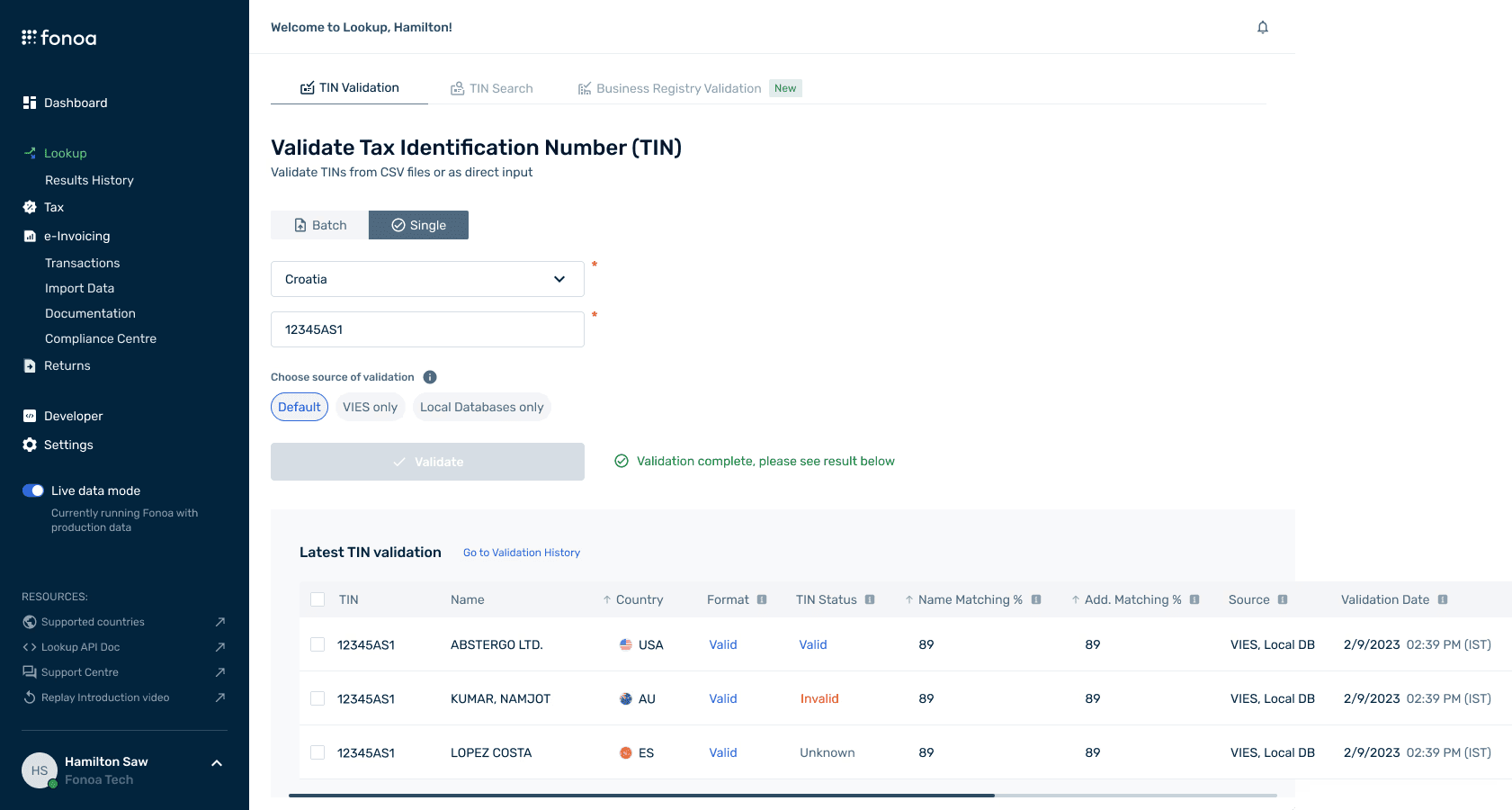Open the Support Centre link

tap(80, 672)
